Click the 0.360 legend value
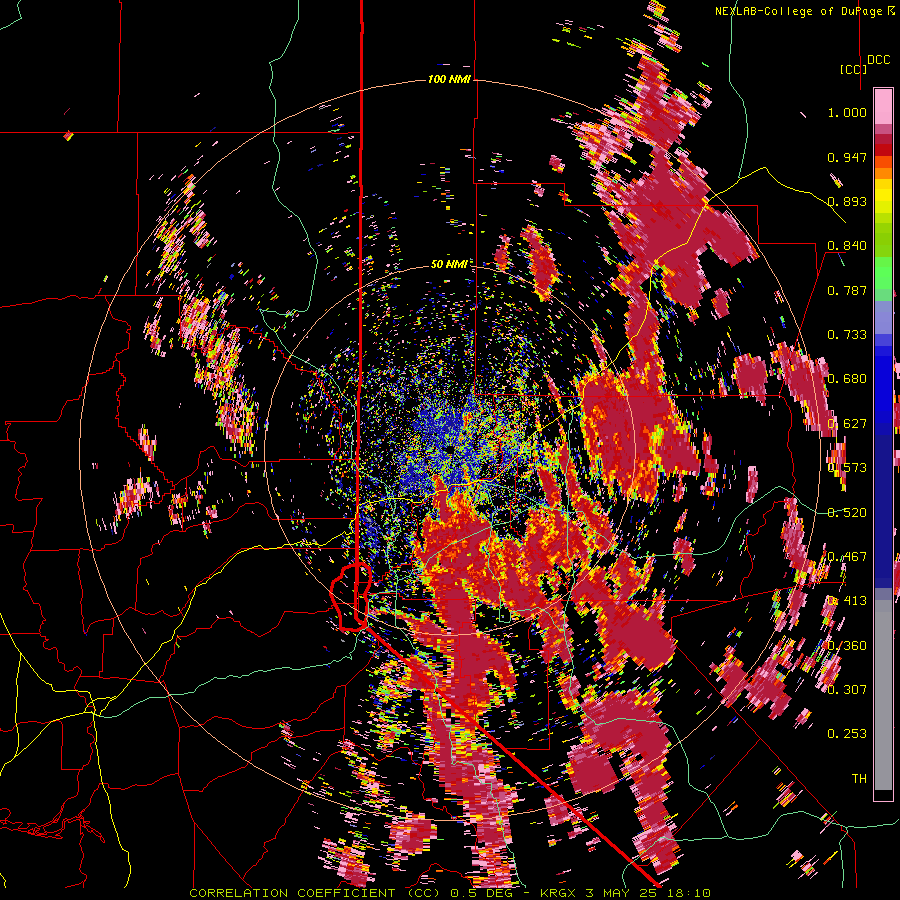Screen dimensions: 900x900 847,645
